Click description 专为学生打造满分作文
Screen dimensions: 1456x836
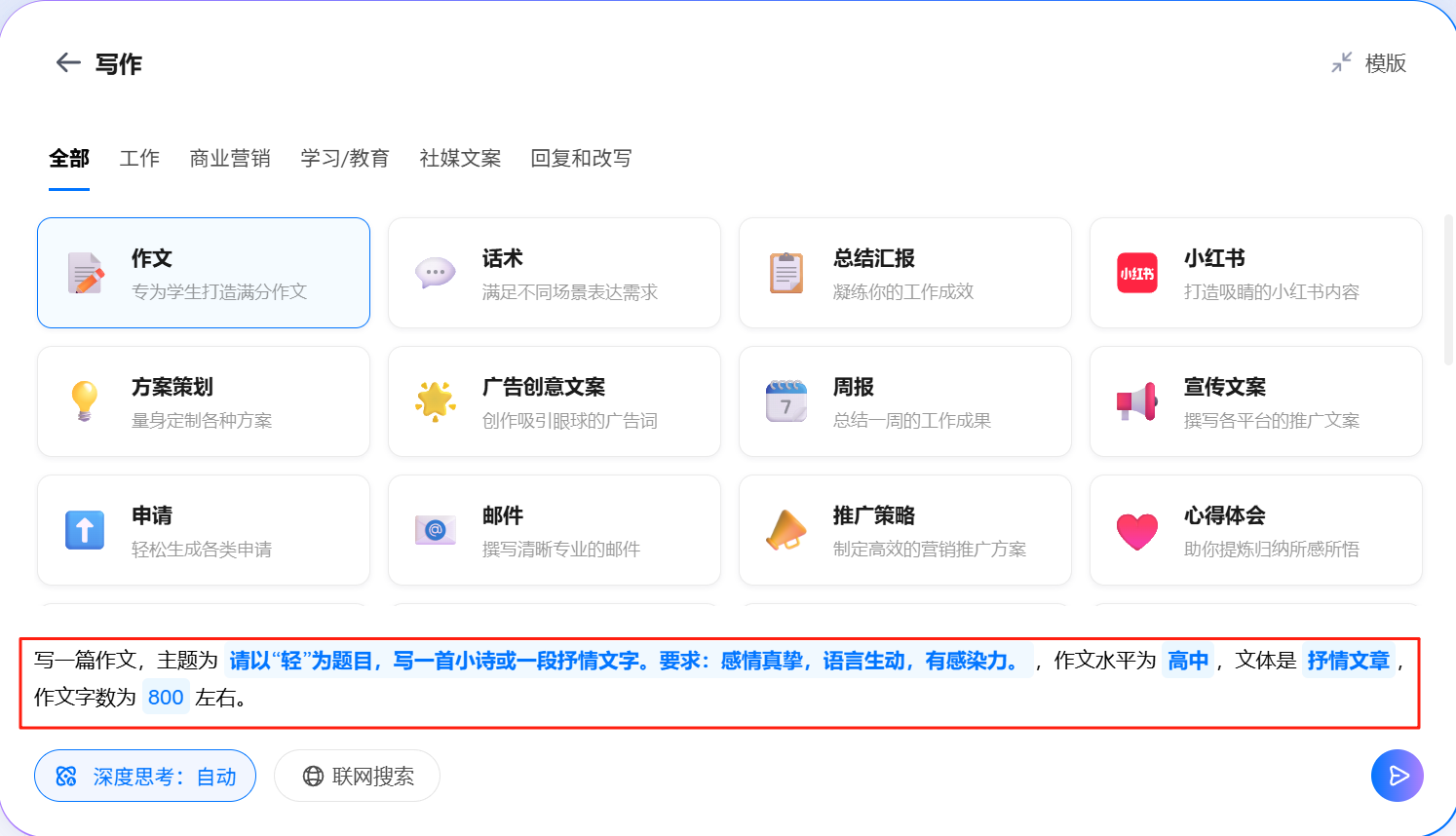coord(219,291)
